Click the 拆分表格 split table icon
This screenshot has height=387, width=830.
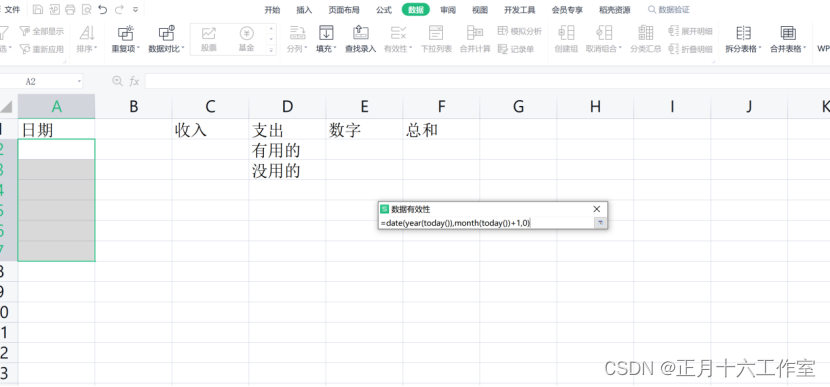(x=744, y=33)
